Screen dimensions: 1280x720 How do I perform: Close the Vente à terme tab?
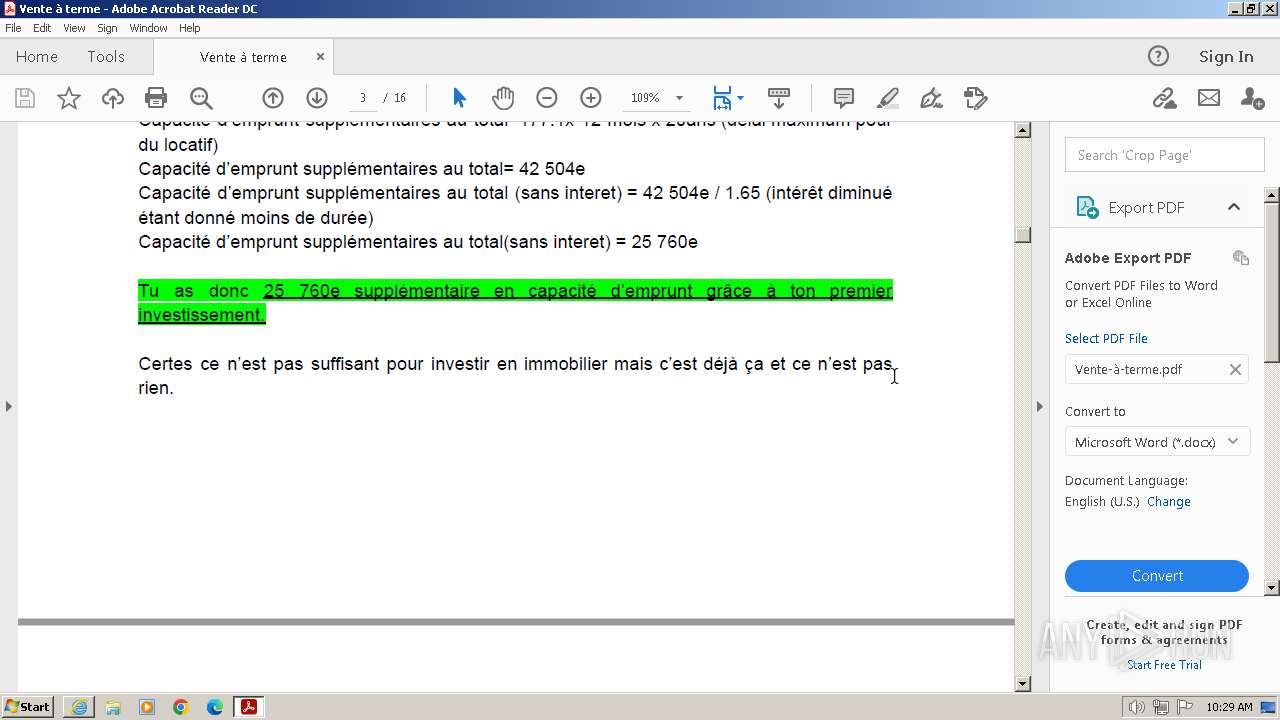320,57
